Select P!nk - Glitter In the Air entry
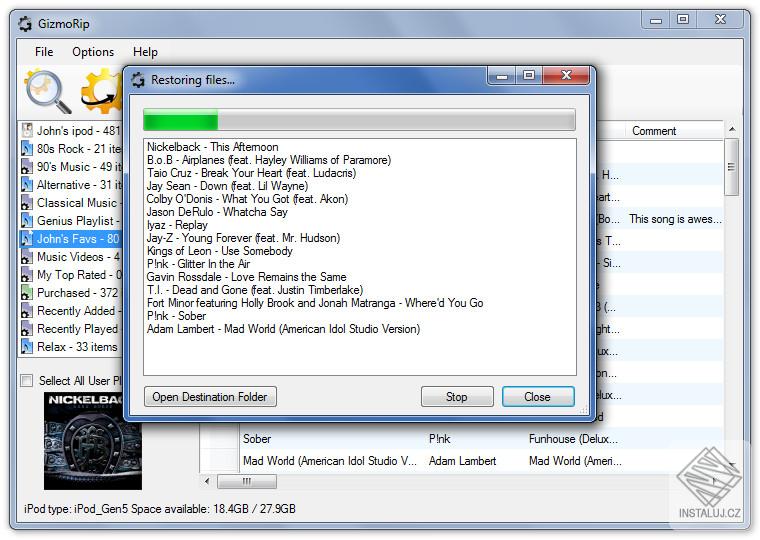Image resolution: width=760 pixels, height=540 pixels. click(x=198, y=264)
